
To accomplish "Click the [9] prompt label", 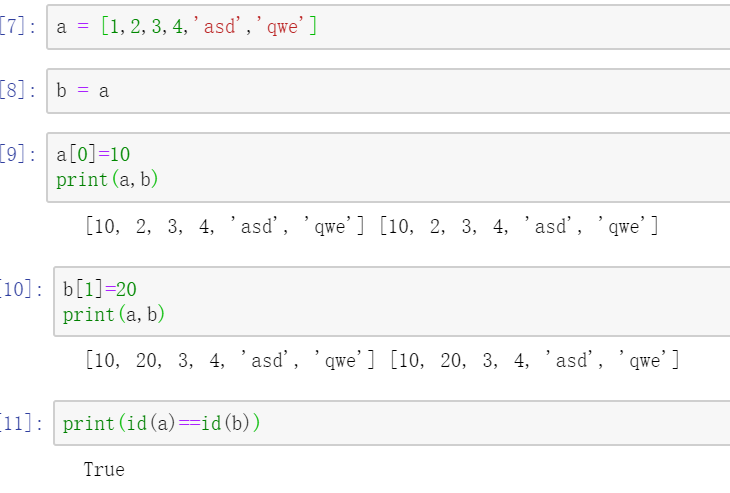I will (18, 154).
